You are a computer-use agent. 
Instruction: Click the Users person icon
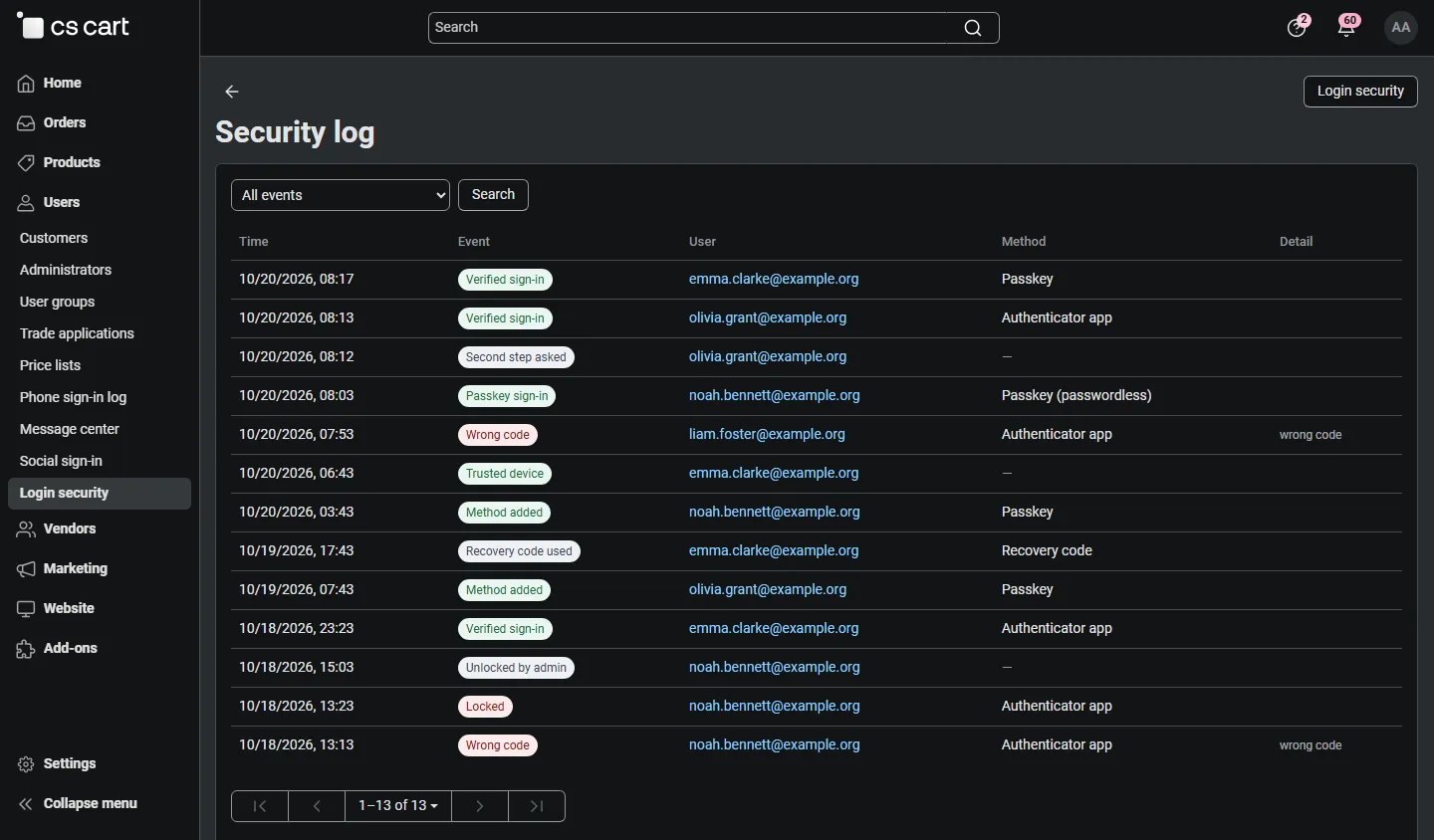click(26, 203)
